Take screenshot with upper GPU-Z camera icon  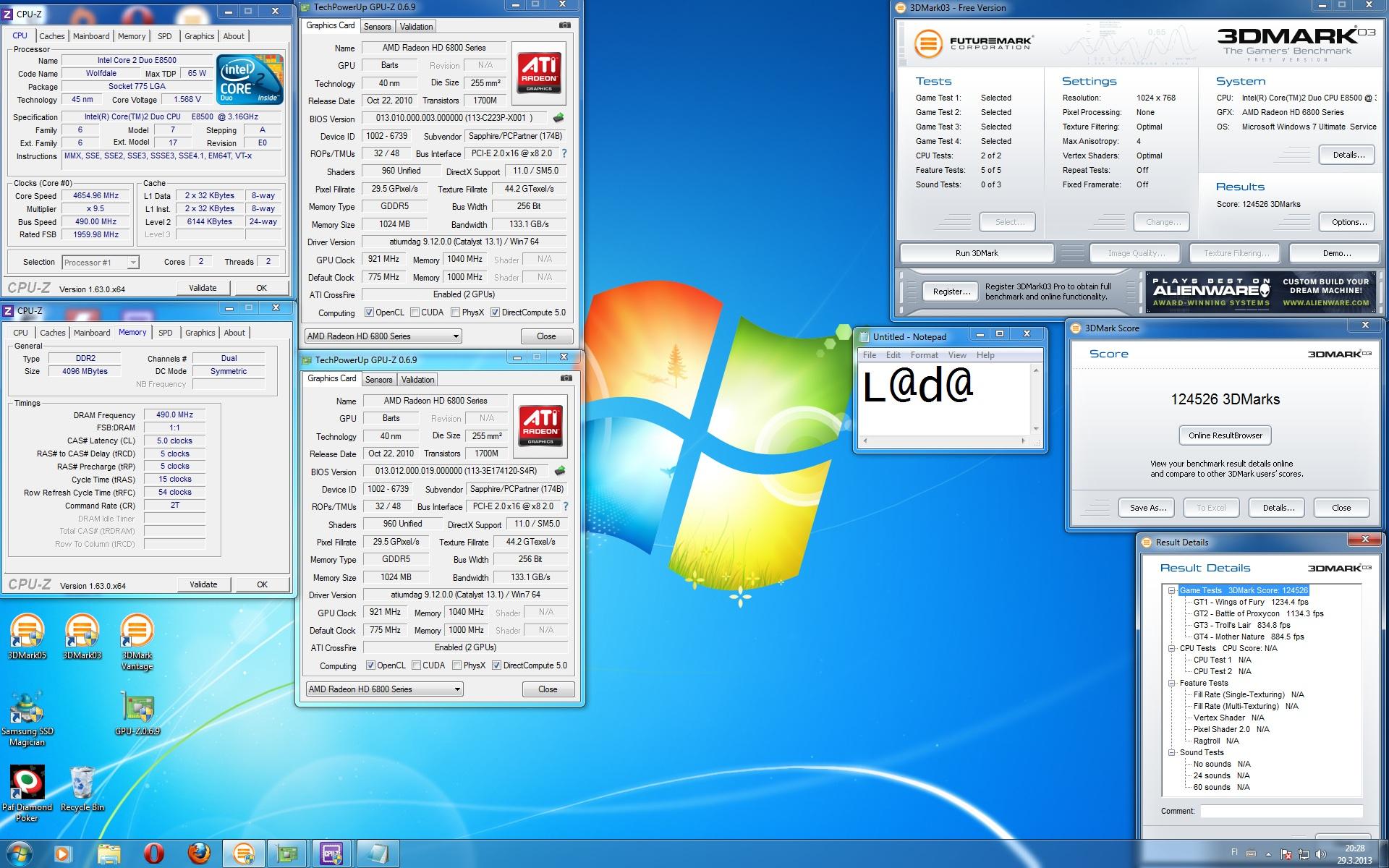565,25
